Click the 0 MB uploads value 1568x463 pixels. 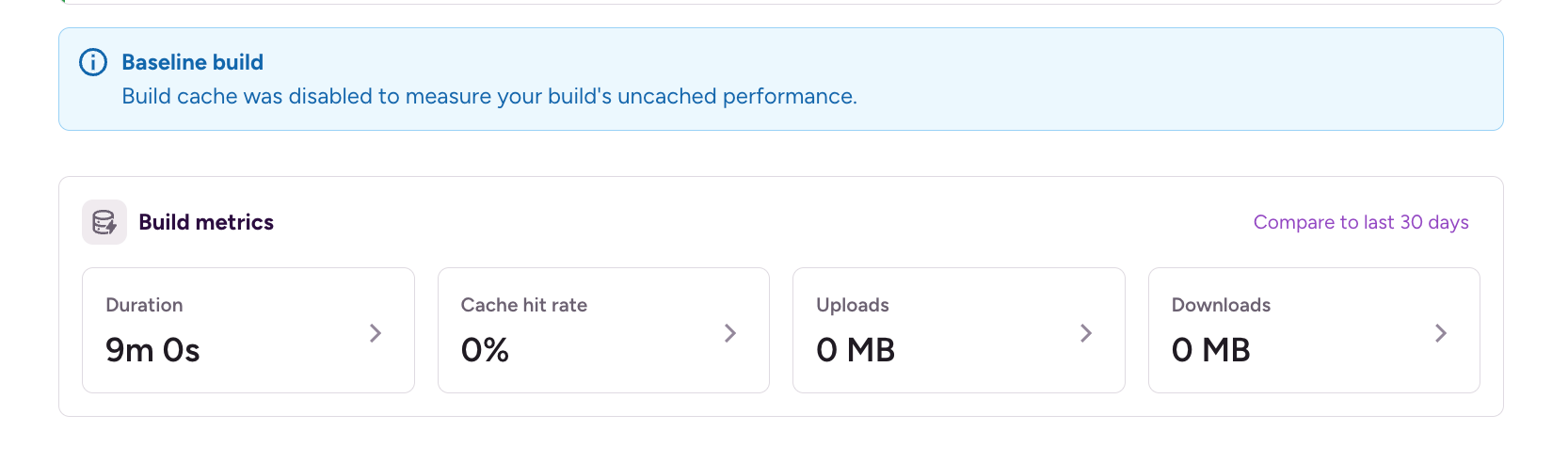pos(856,350)
